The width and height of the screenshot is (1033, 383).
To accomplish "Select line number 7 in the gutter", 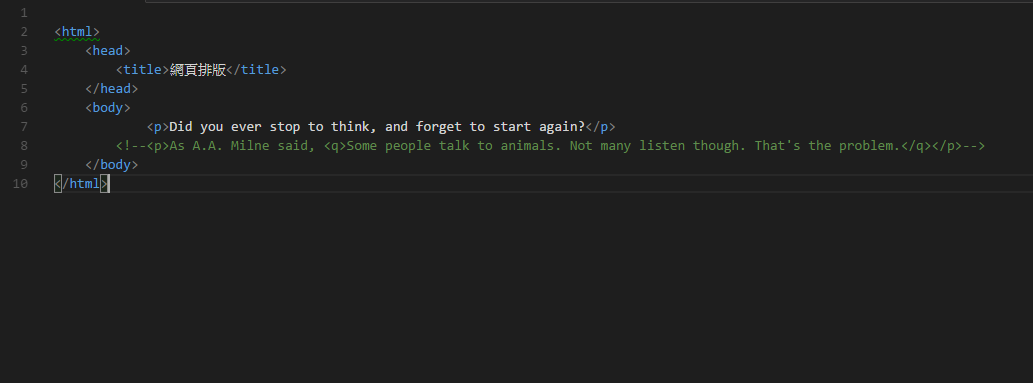I will click(x=24, y=127).
